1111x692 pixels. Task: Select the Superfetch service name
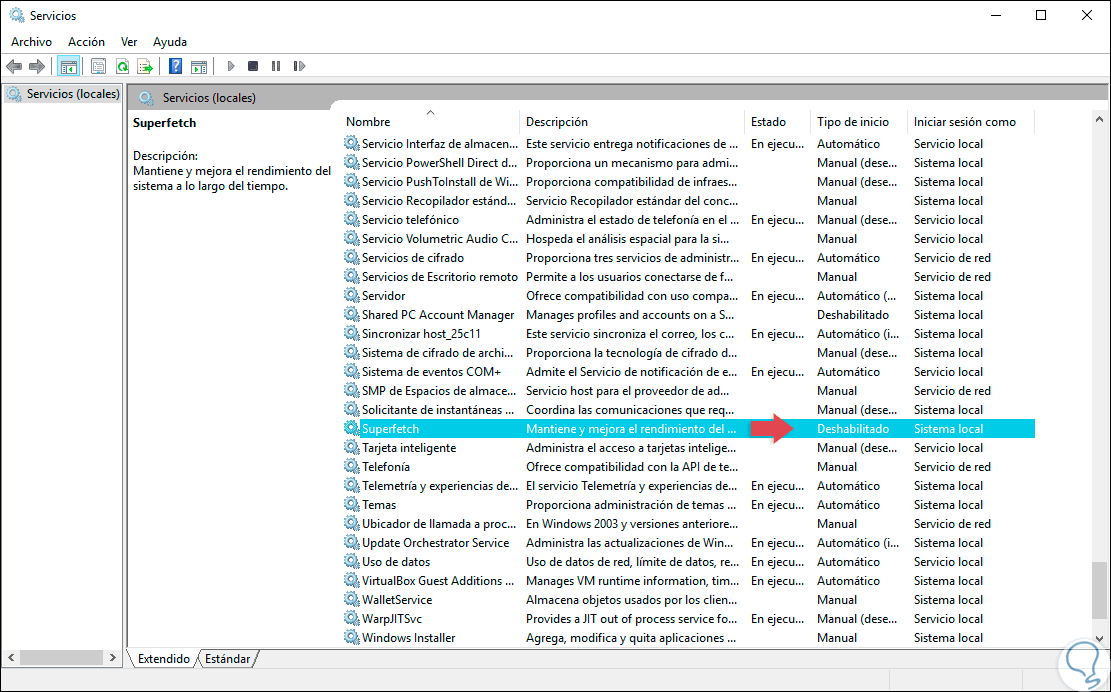point(390,429)
